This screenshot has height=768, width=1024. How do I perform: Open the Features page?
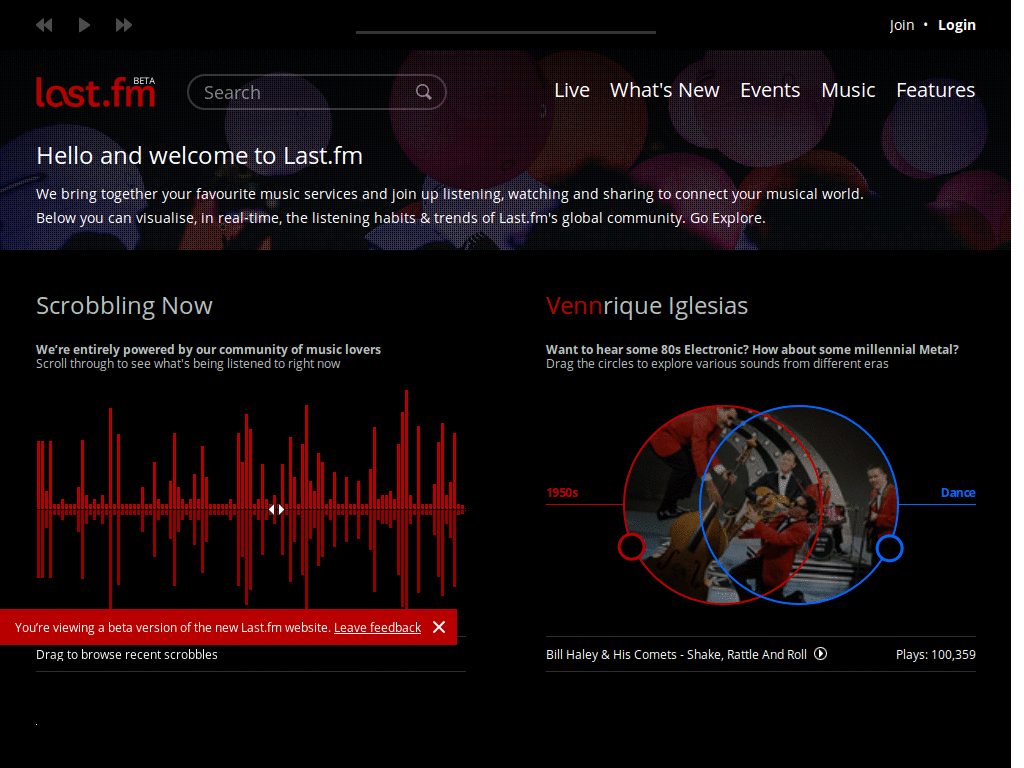[934, 90]
